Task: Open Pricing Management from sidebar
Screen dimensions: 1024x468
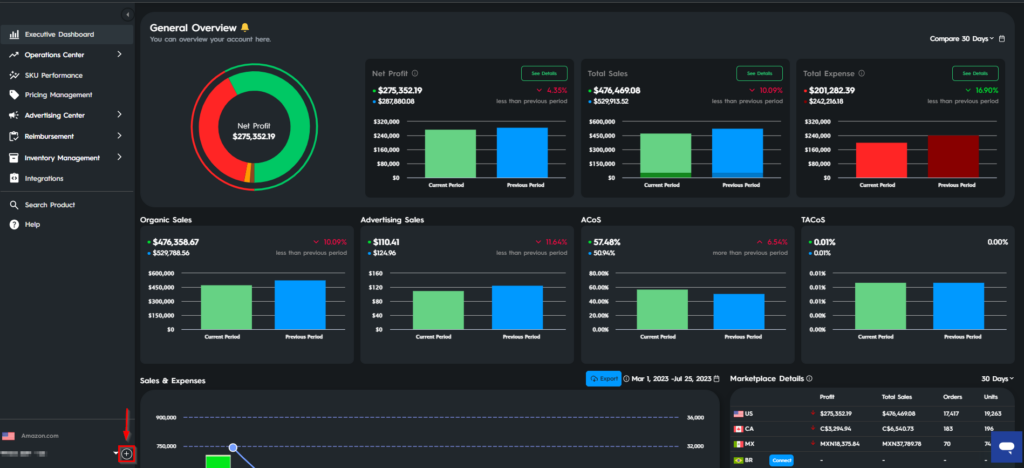Action: pyautogui.click(x=58, y=95)
